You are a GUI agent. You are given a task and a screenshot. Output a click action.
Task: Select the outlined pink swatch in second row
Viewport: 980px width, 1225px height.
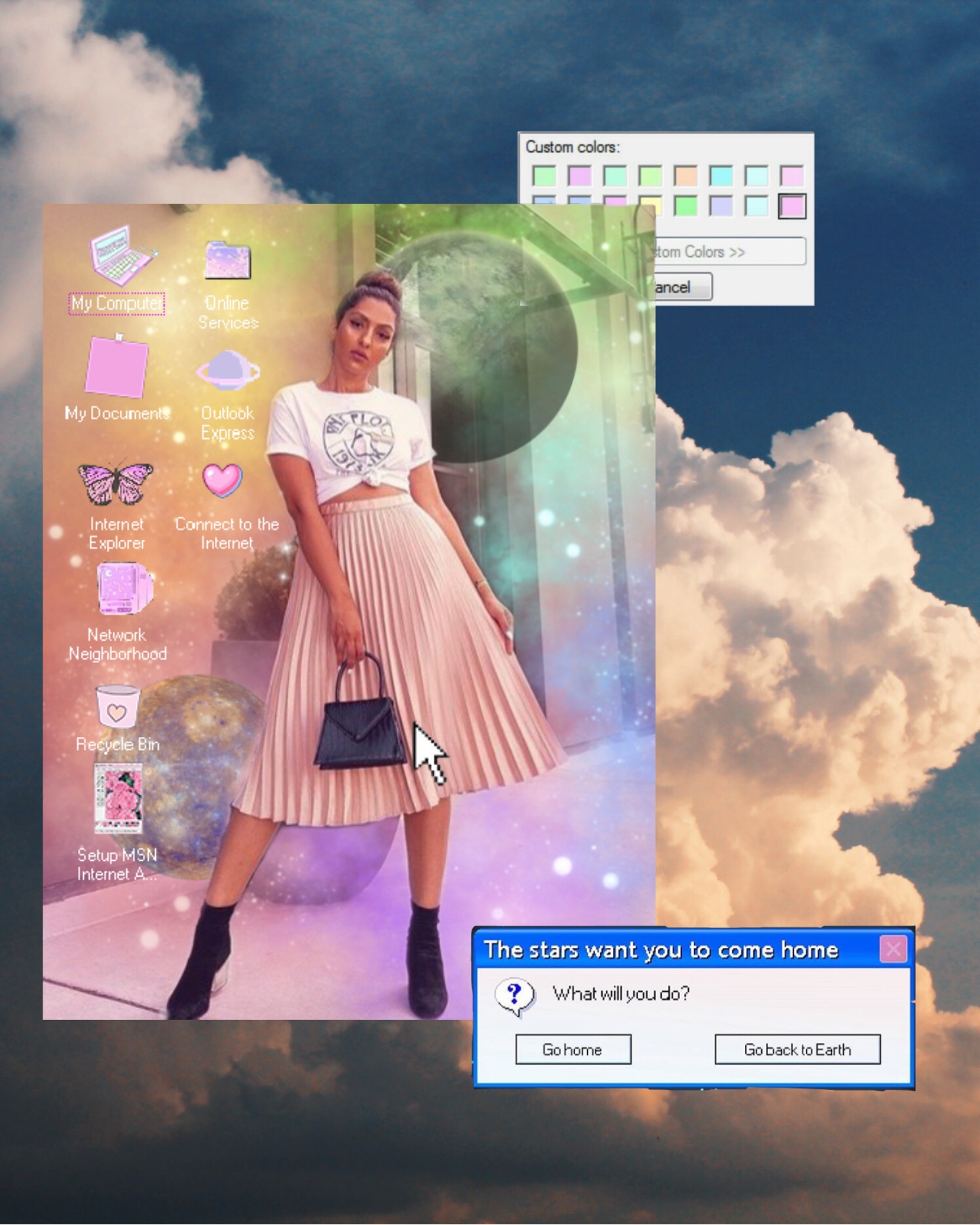[791, 206]
